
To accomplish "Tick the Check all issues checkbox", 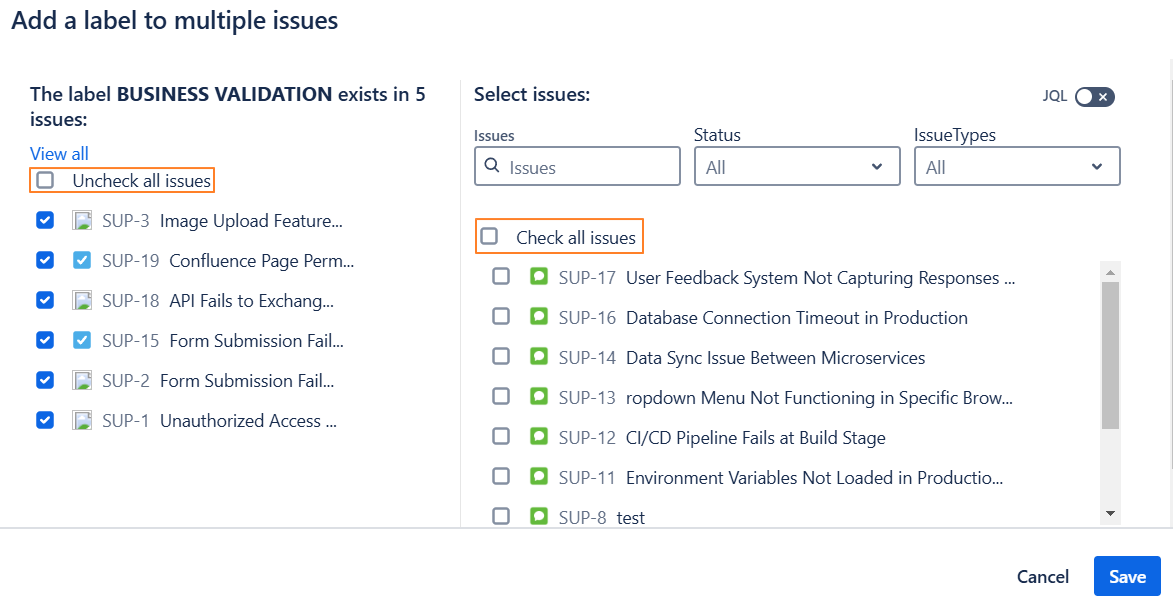I will click(x=489, y=237).
